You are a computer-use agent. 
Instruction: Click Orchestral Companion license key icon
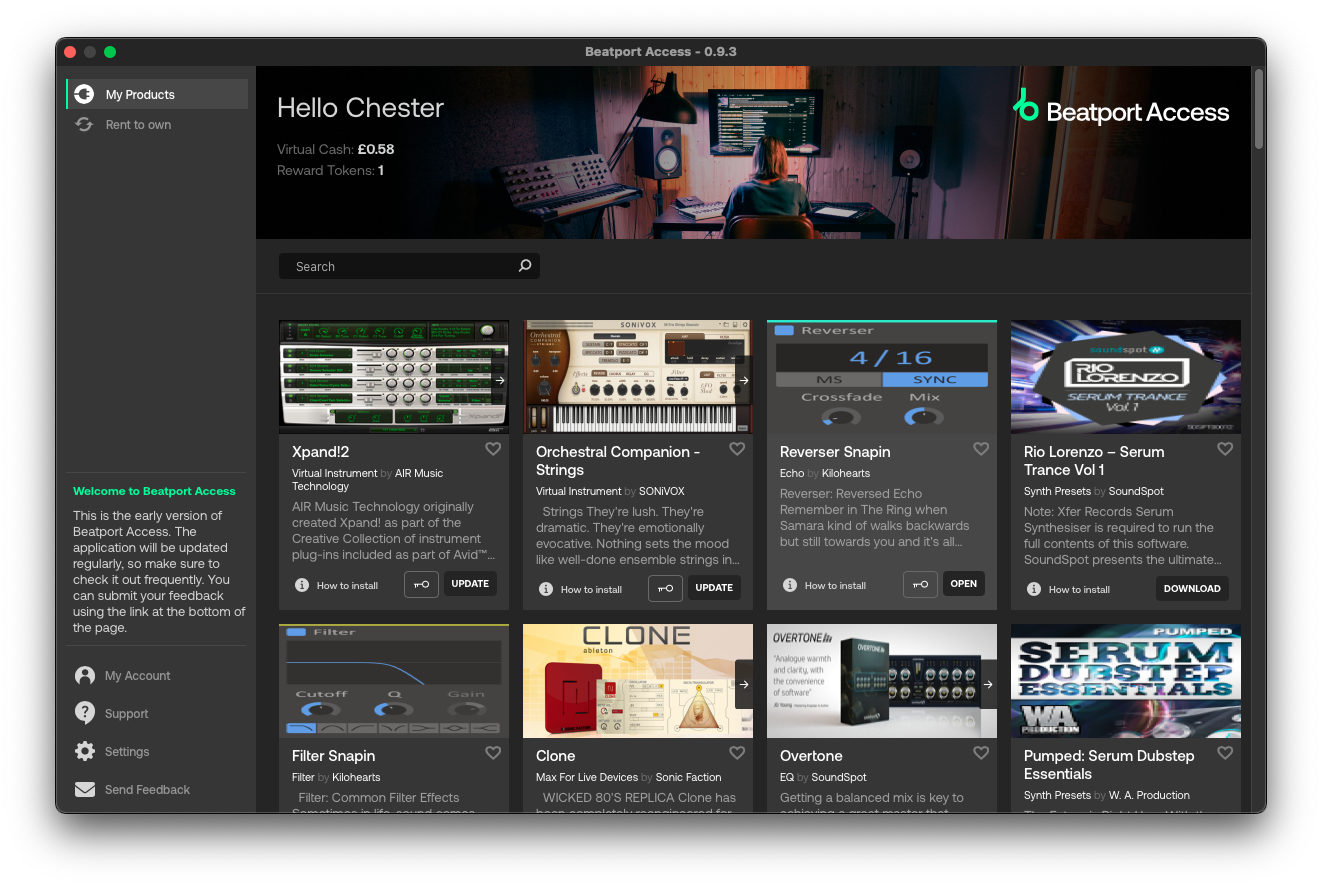point(665,588)
